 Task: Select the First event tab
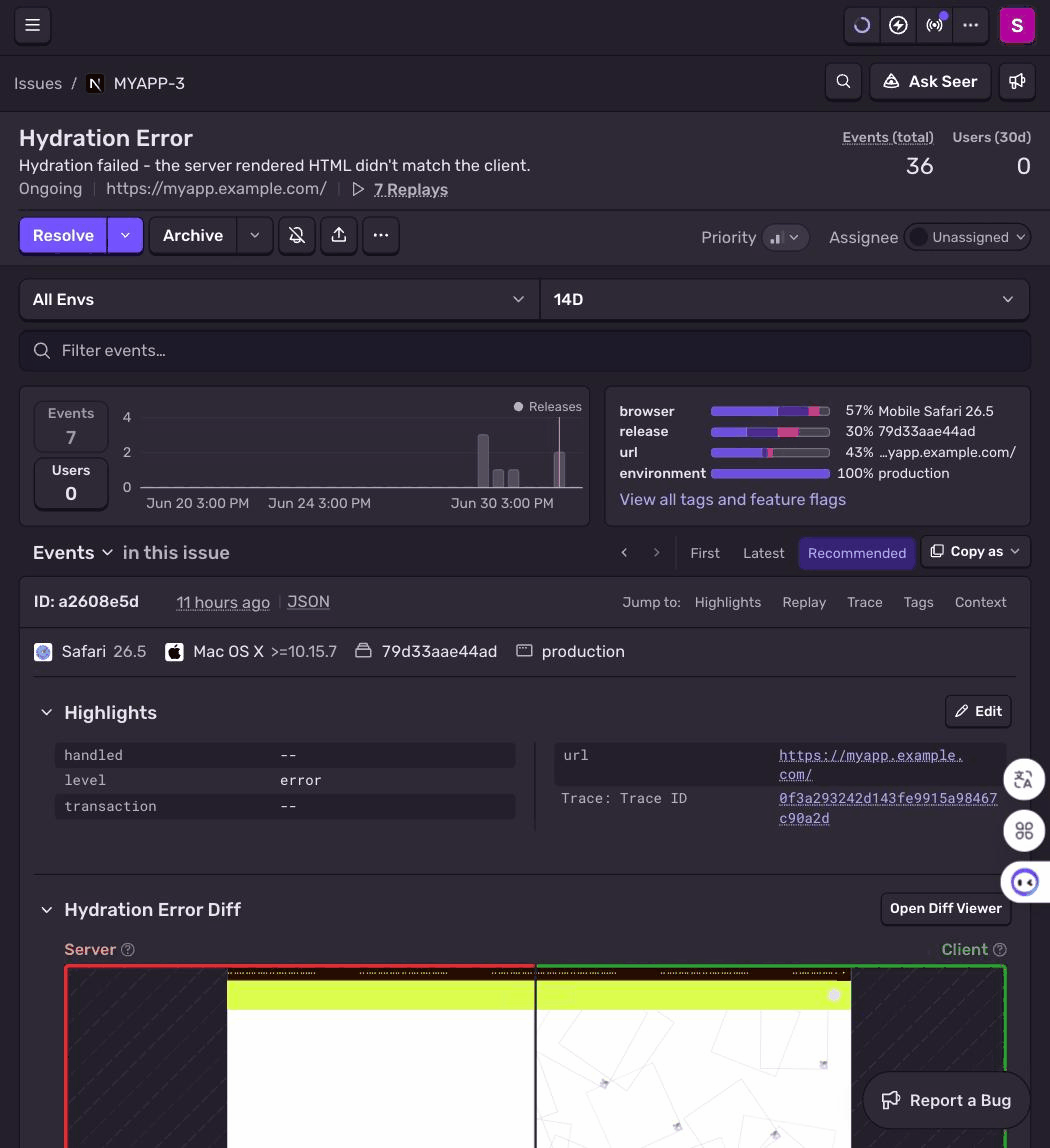click(705, 553)
